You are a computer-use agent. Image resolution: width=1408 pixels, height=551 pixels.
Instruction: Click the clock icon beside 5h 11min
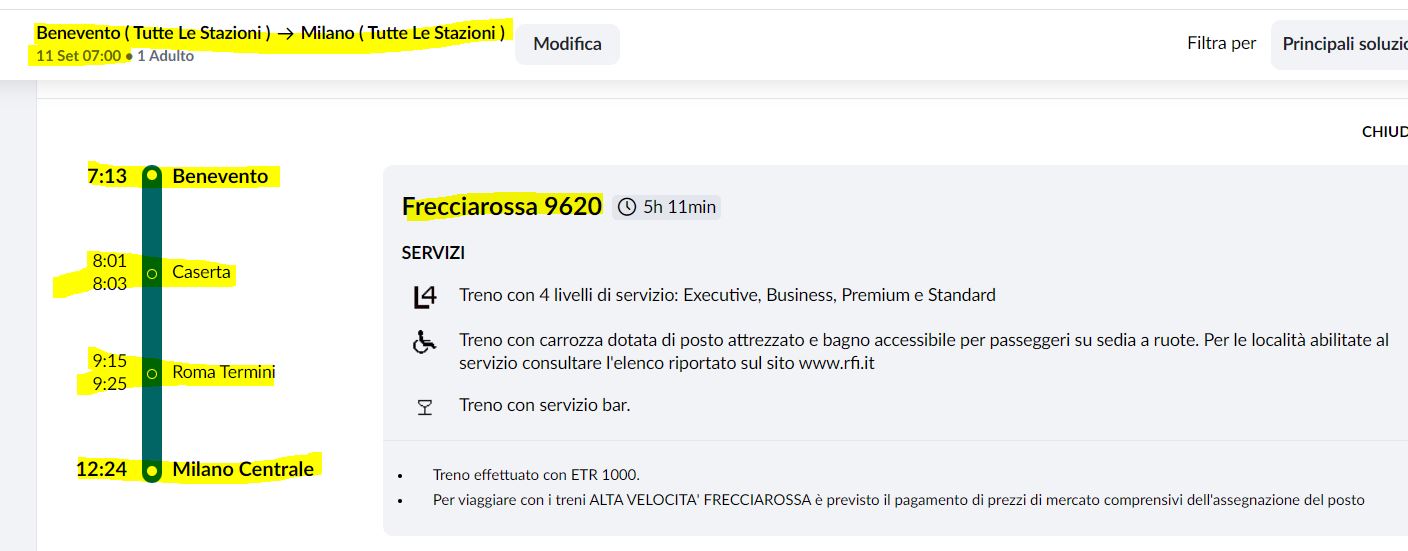pyautogui.click(x=627, y=207)
